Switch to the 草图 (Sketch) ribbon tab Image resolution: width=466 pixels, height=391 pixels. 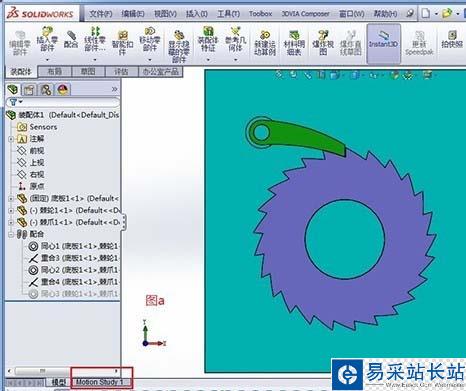88,72
